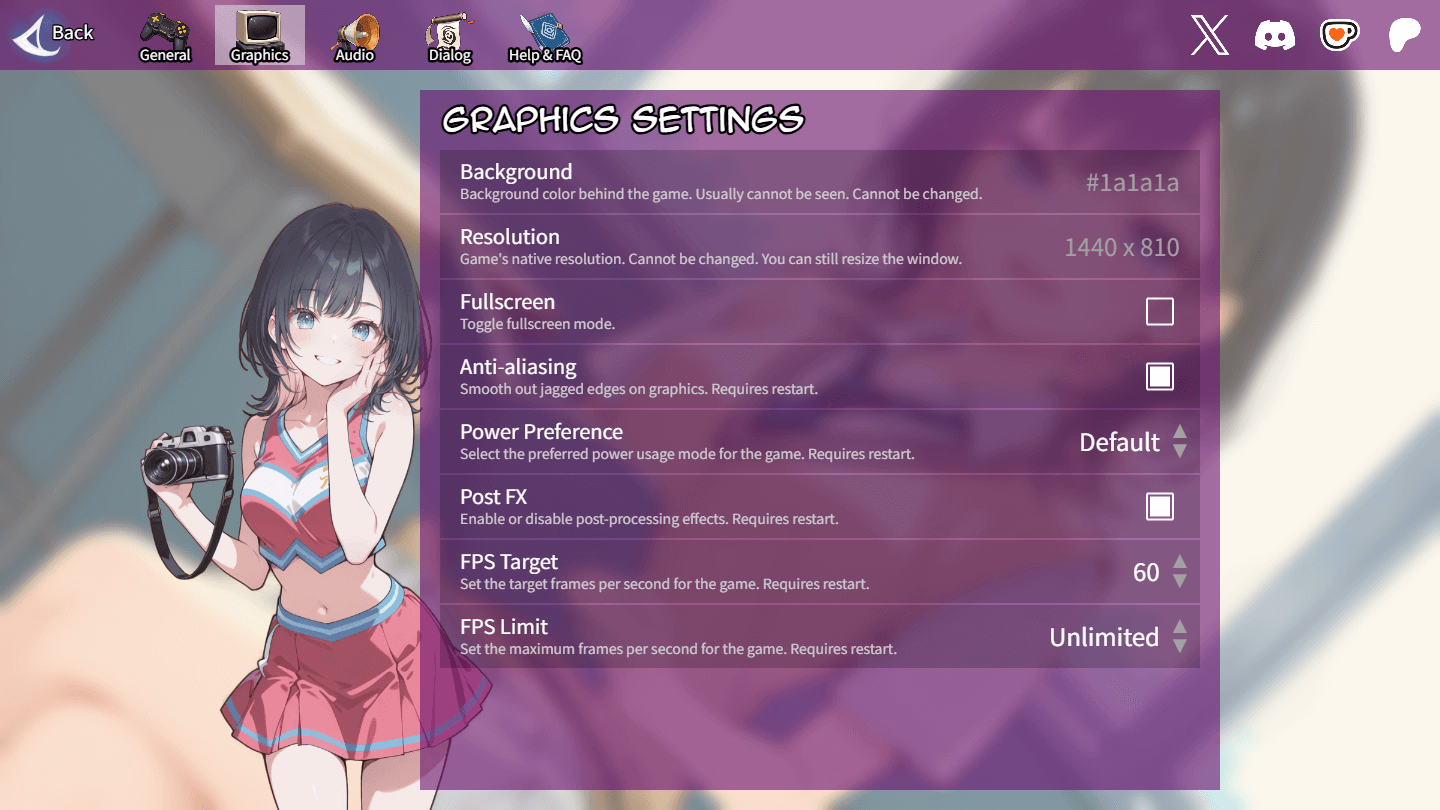Image resolution: width=1440 pixels, height=810 pixels.
Task: Click the "Resolution" setting label
Action: point(510,237)
